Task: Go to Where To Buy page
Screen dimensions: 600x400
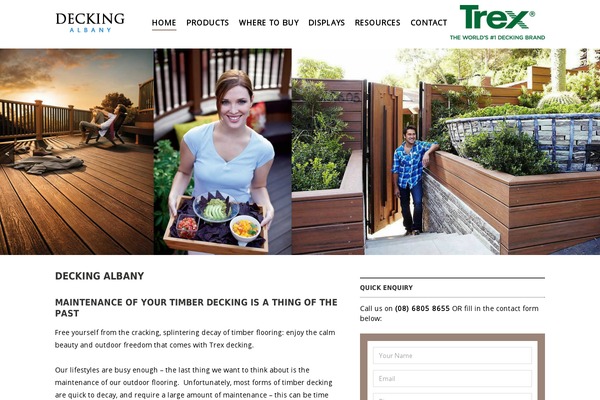Action: coord(269,23)
